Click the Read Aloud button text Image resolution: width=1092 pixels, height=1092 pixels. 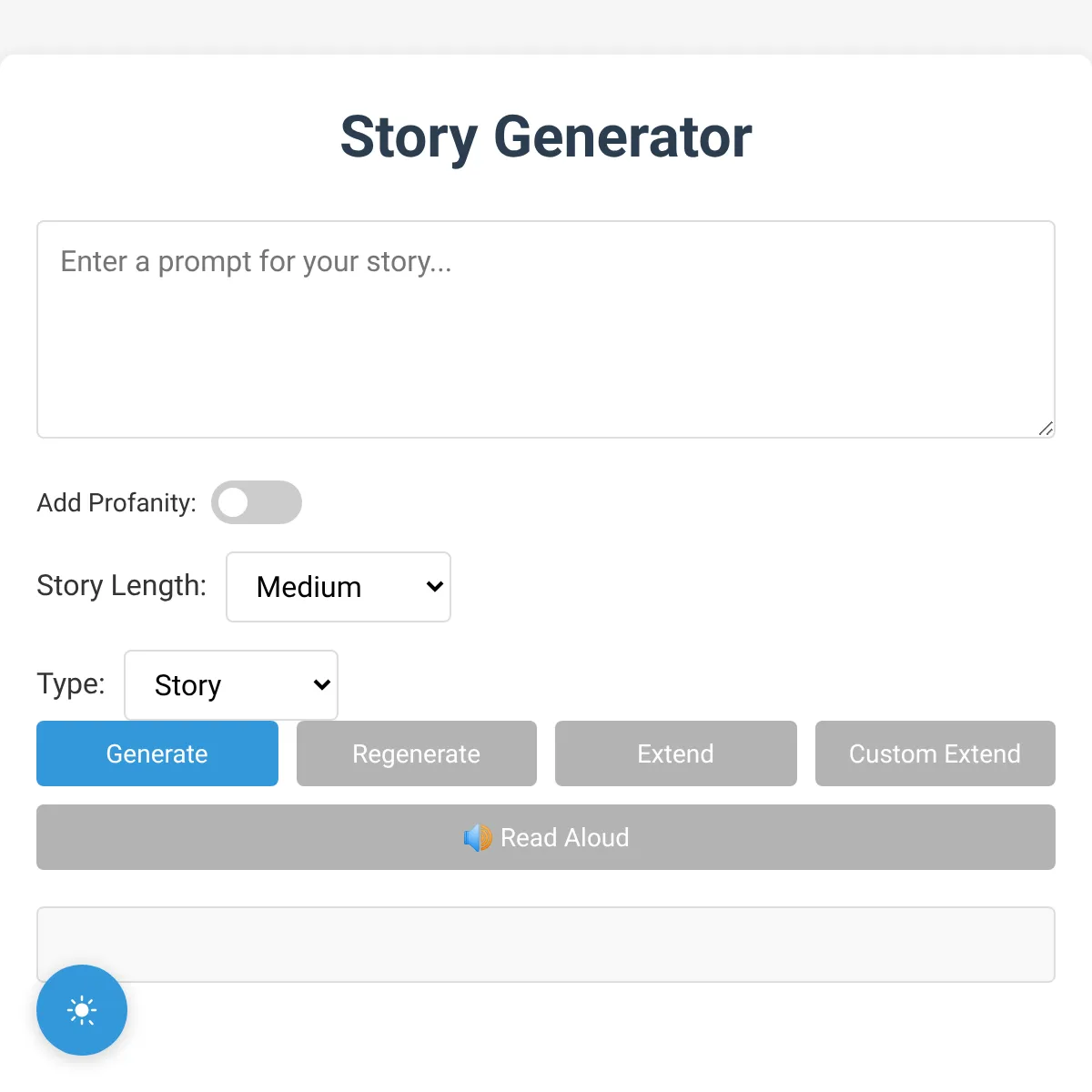(x=565, y=838)
